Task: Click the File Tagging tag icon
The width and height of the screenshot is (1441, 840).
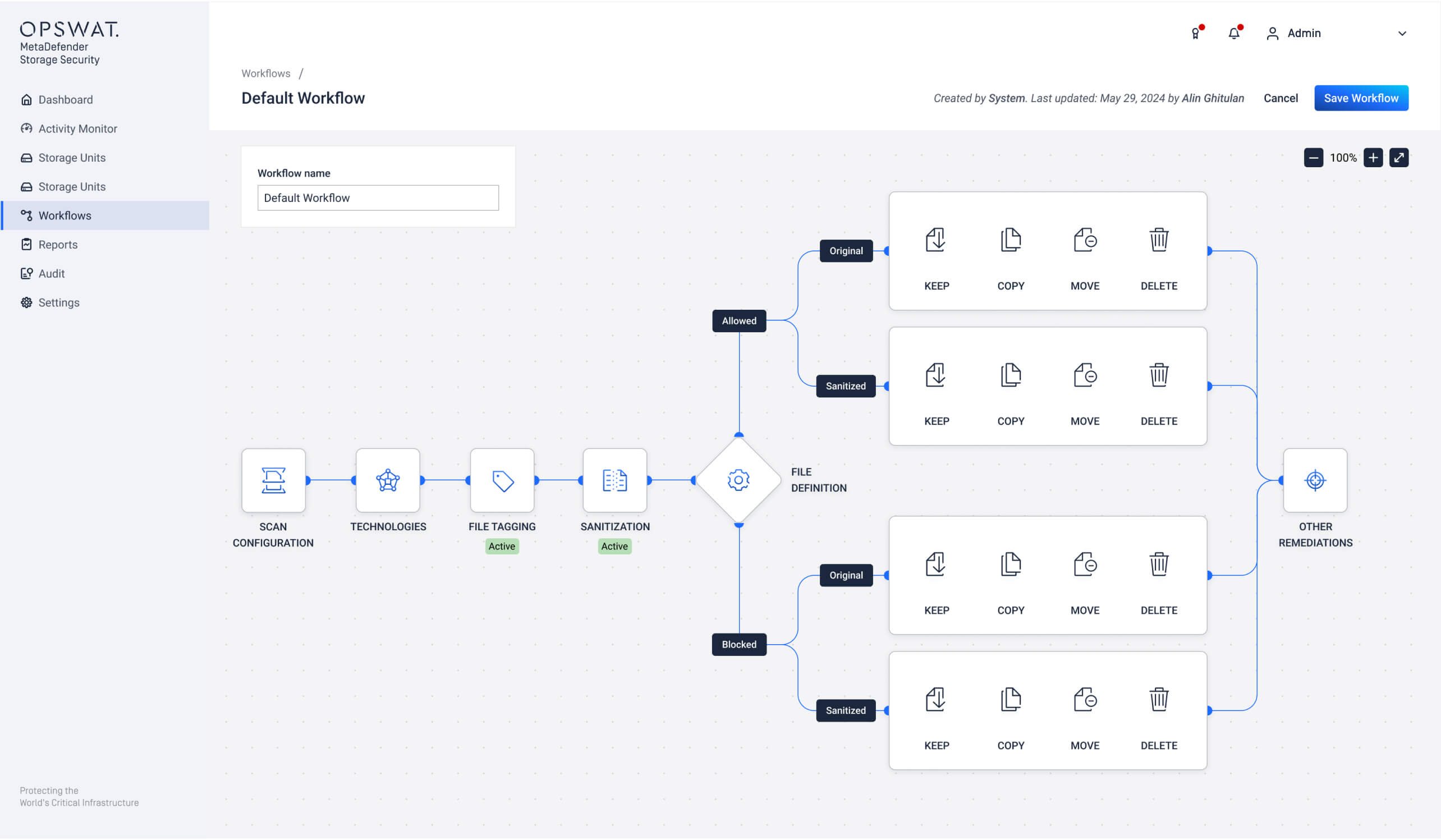Action: (x=501, y=480)
